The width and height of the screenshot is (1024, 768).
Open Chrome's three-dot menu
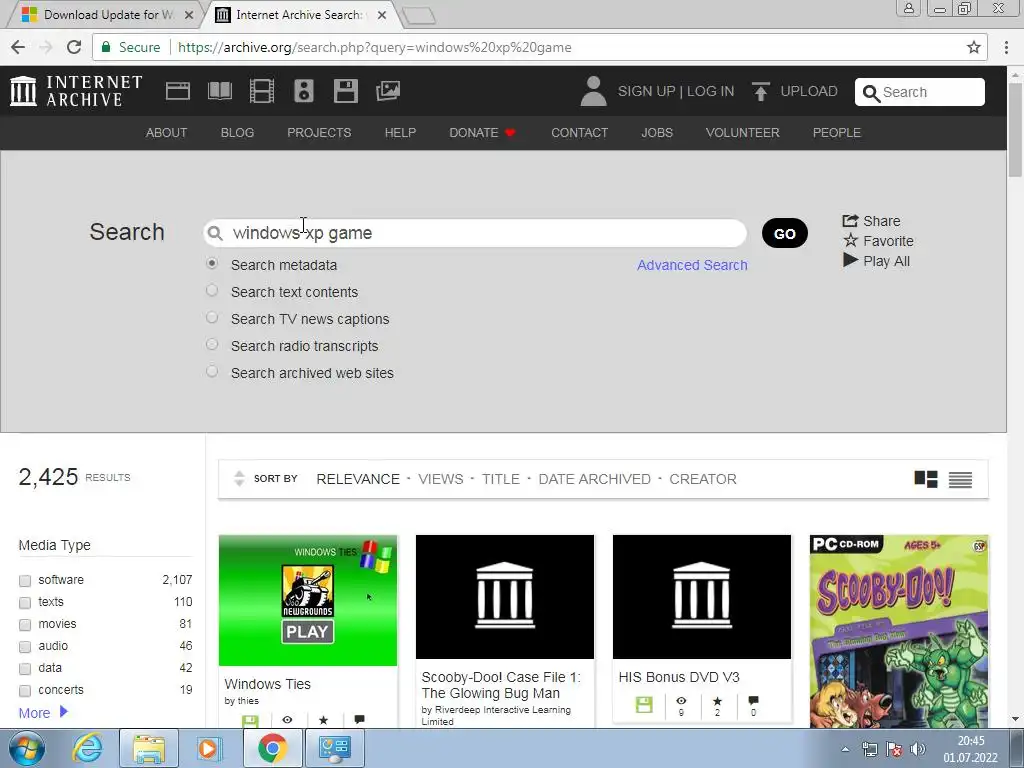[x=1006, y=47]
